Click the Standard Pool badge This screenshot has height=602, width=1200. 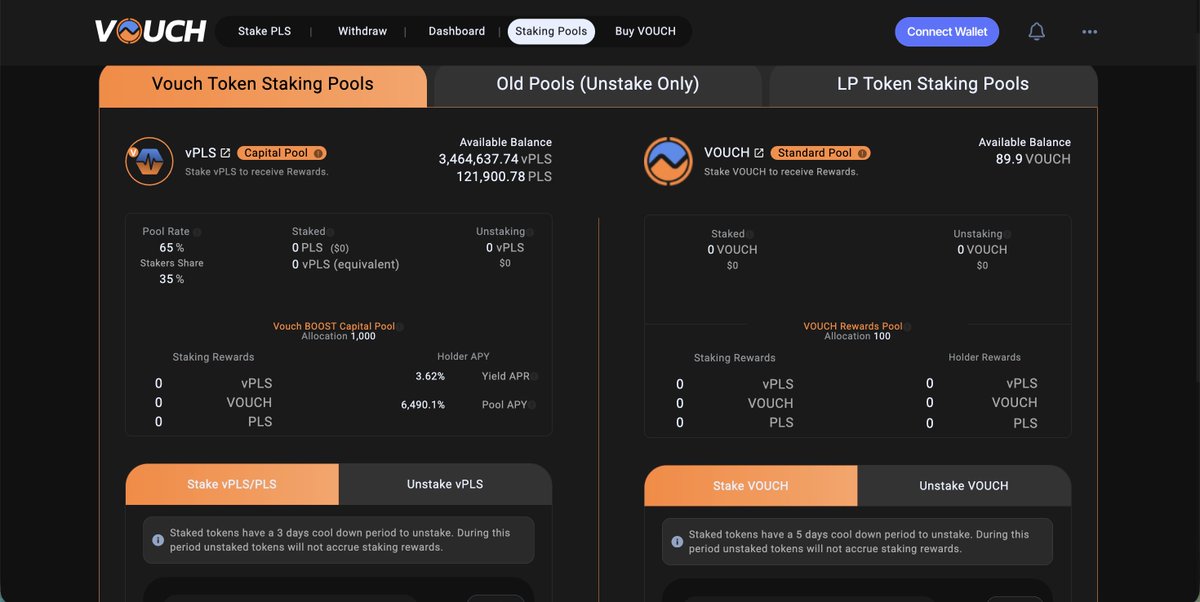coord(821,153)
